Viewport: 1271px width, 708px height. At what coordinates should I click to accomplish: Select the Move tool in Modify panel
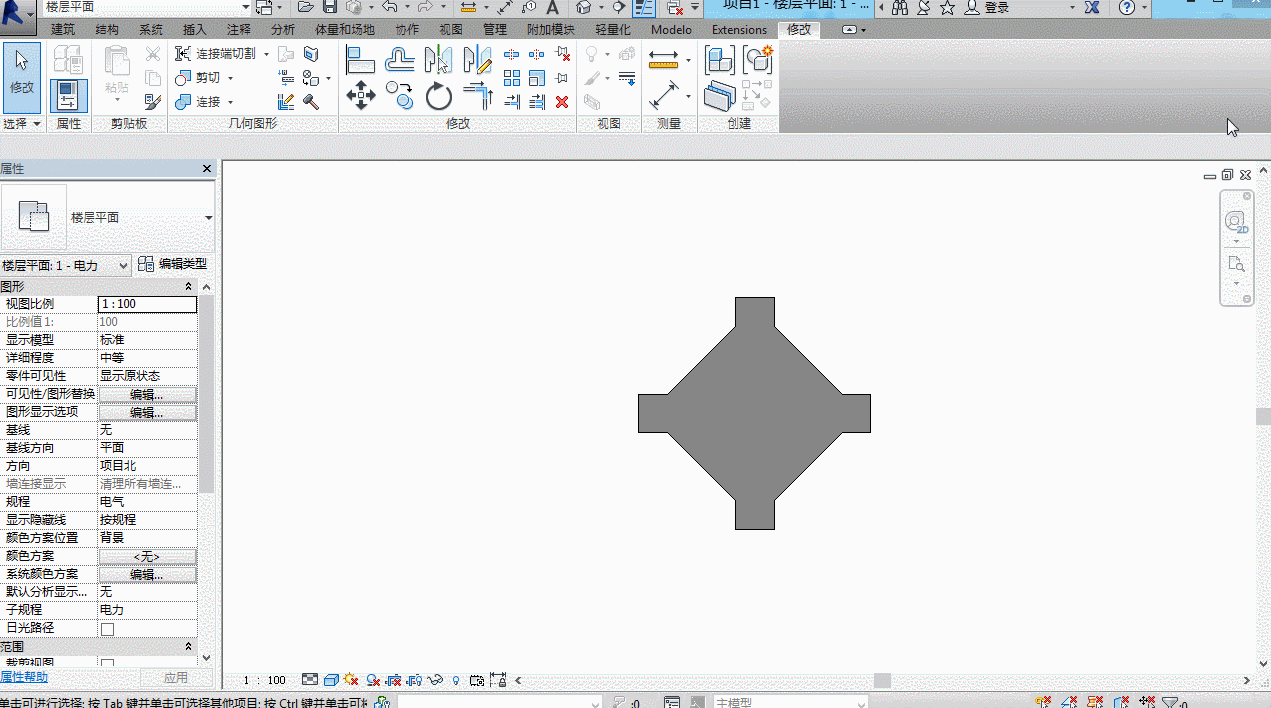[360, 97]
